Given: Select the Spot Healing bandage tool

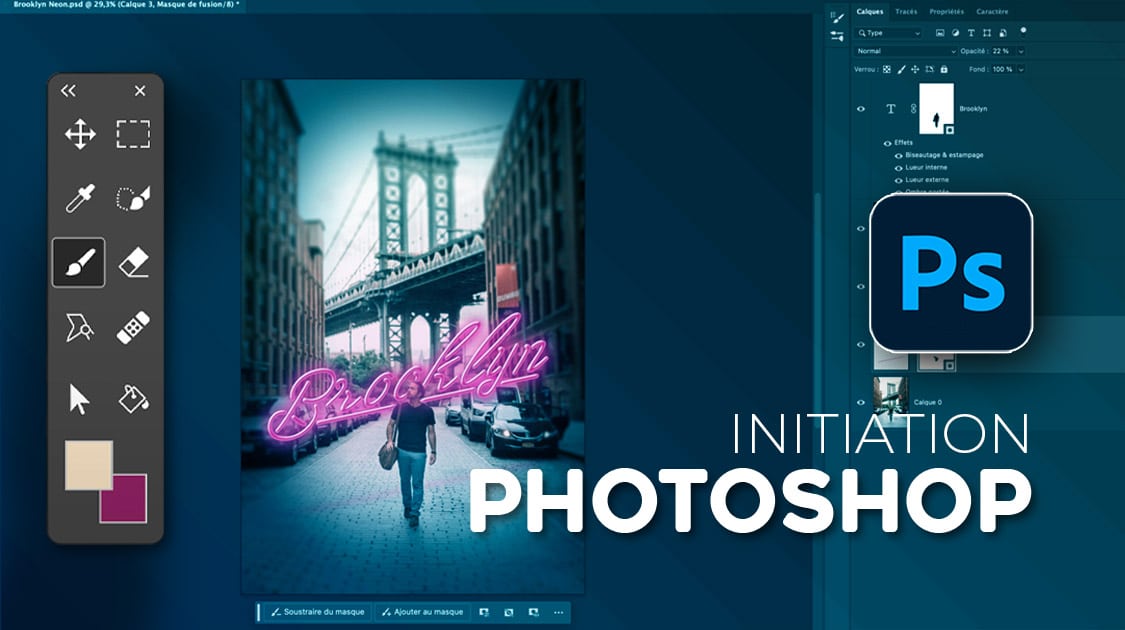Looking at the screenshot, I should pyautogui.click(x=133, y=328).
